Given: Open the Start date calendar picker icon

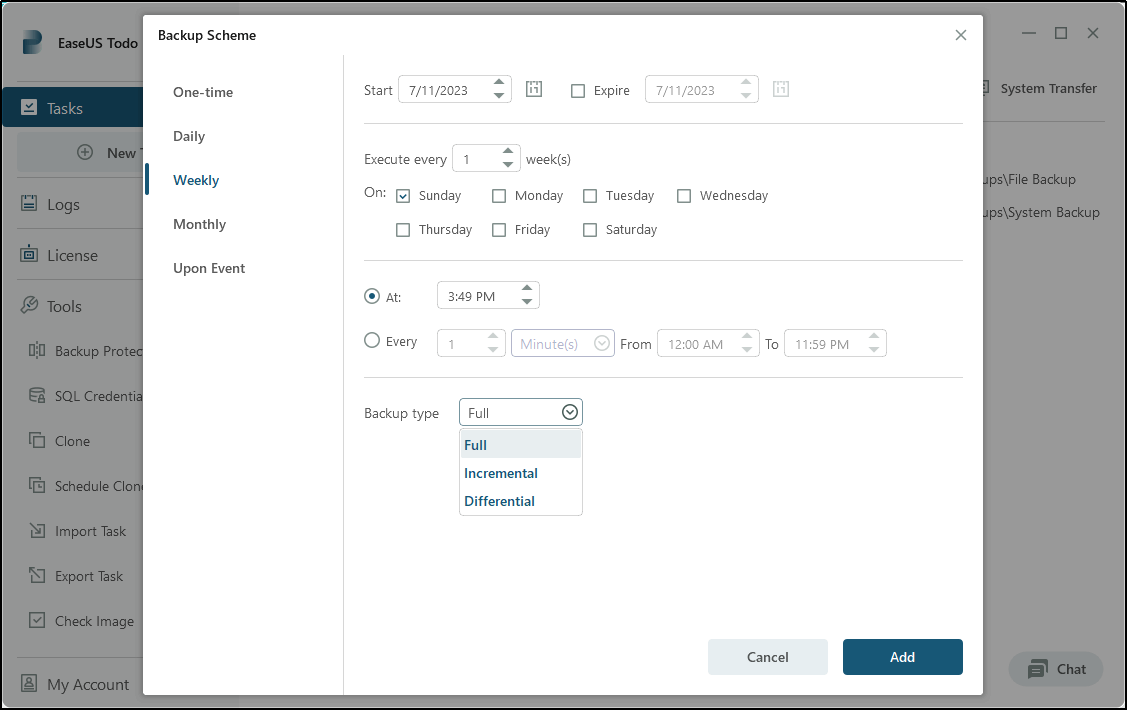Looking at the screenshot, I should click(534, 89).
